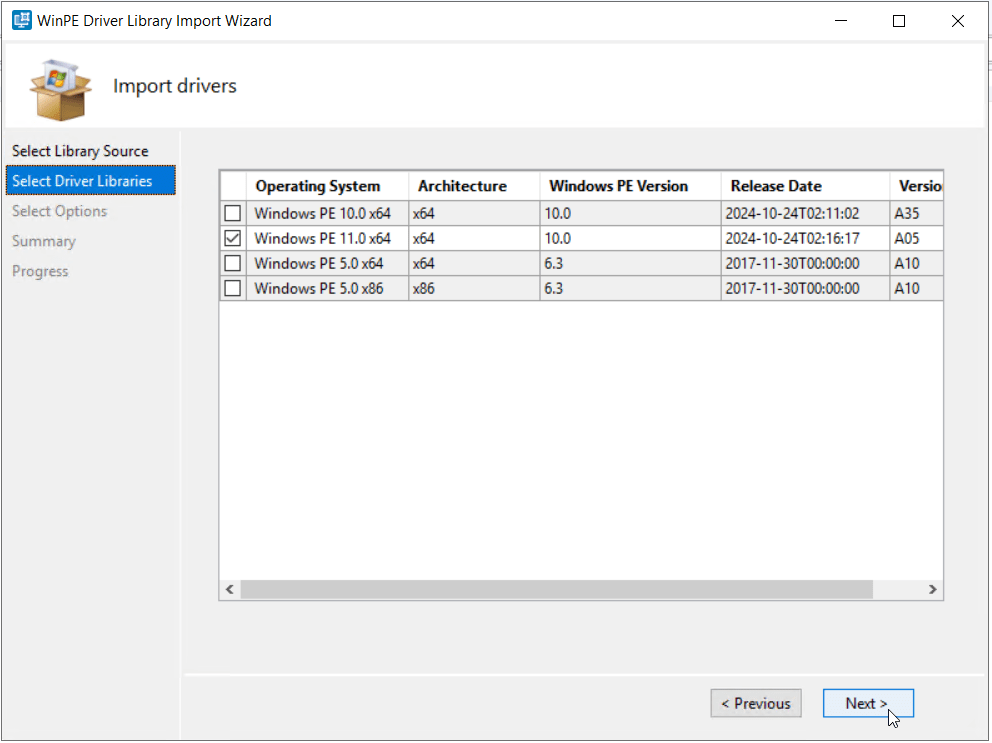The width and height of the screenshot is (992, 743).
Task: Uncheck the Windows PE 11.0 x64 checkbox
Action: click(233, 238)
